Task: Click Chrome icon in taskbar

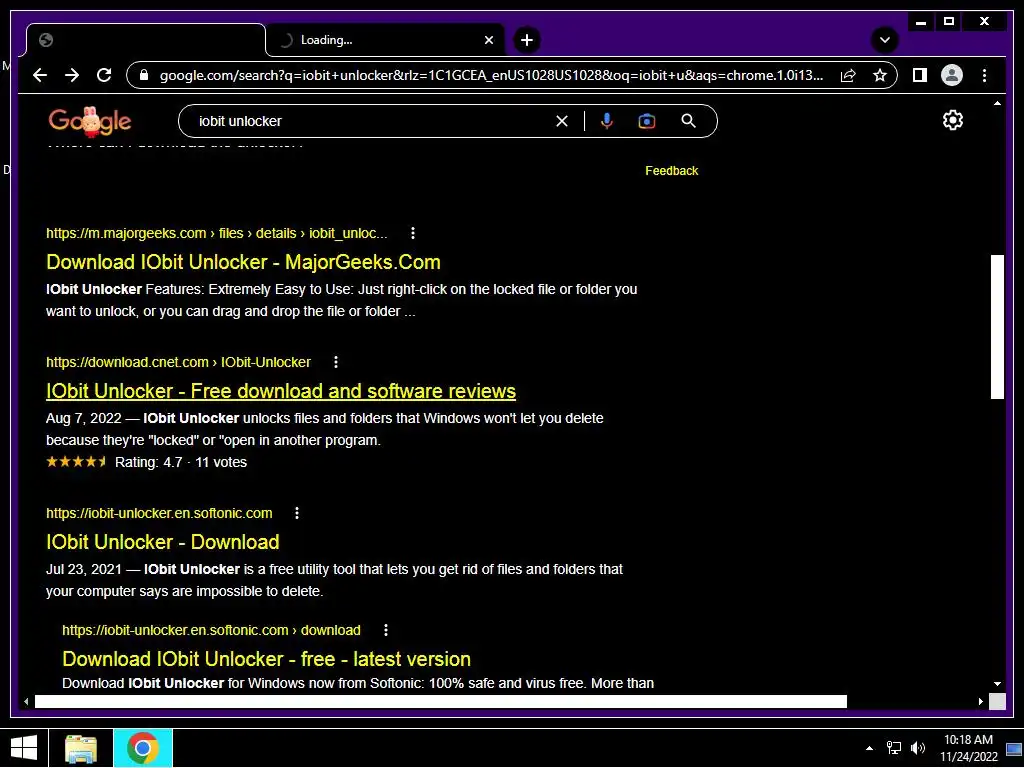Action: [142, 748]
